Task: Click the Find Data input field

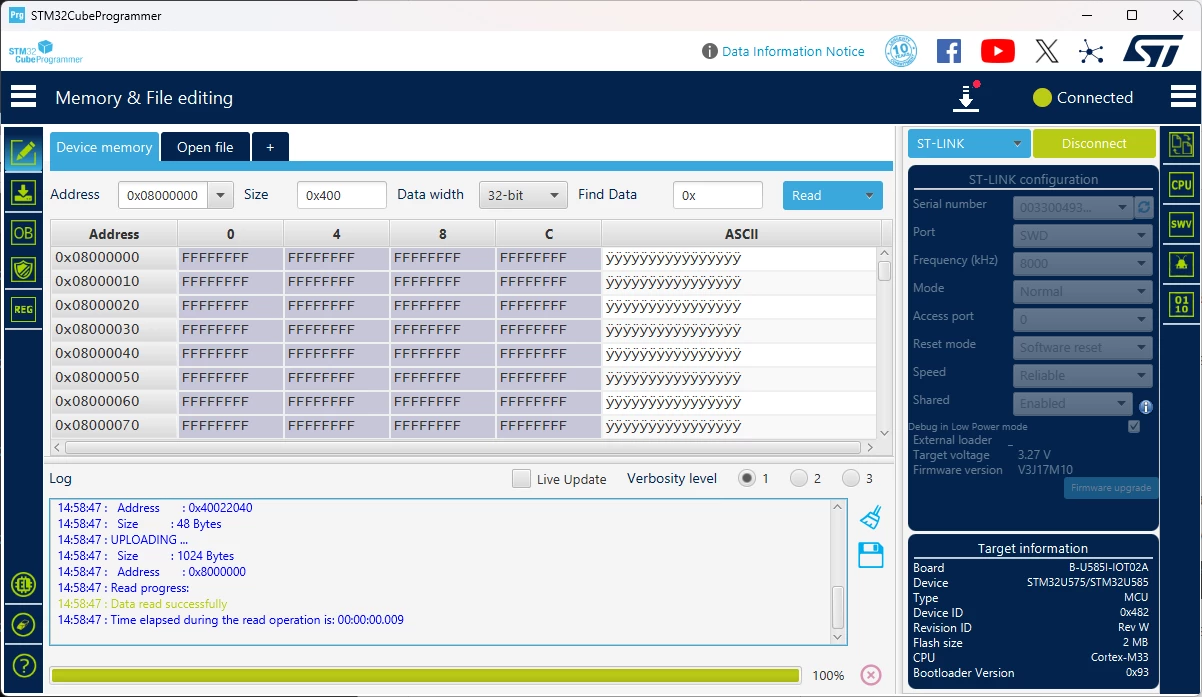Action: pos(718,195)
